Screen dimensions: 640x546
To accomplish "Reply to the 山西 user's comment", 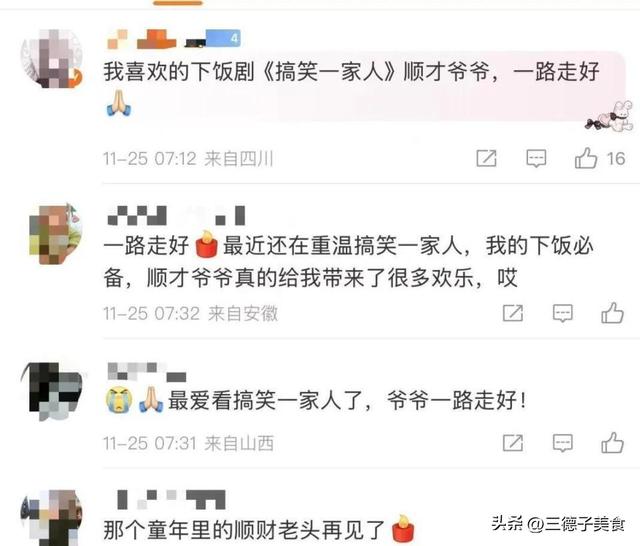I will pos(562,443).
